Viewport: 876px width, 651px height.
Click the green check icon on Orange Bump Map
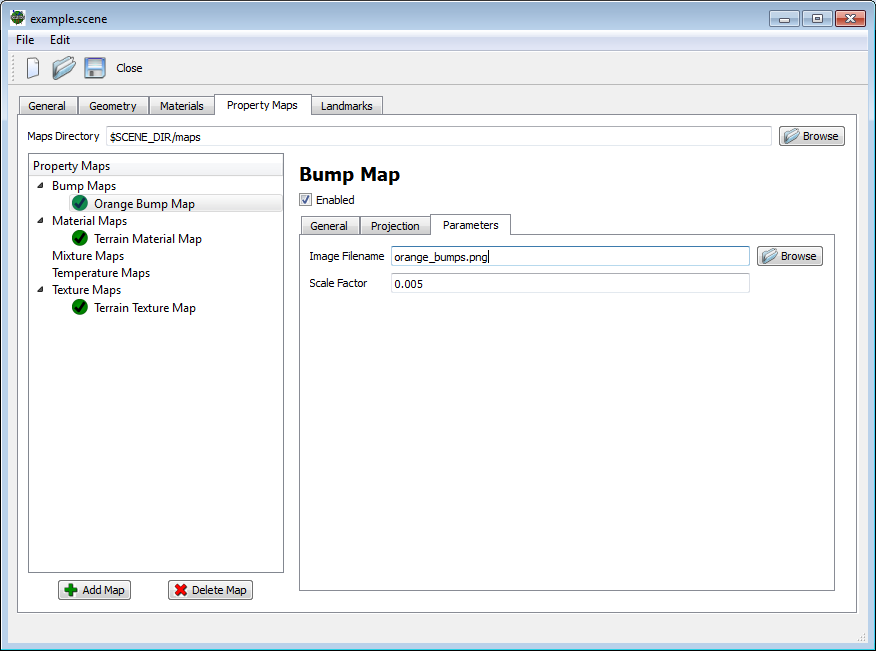tap(79, 202)
